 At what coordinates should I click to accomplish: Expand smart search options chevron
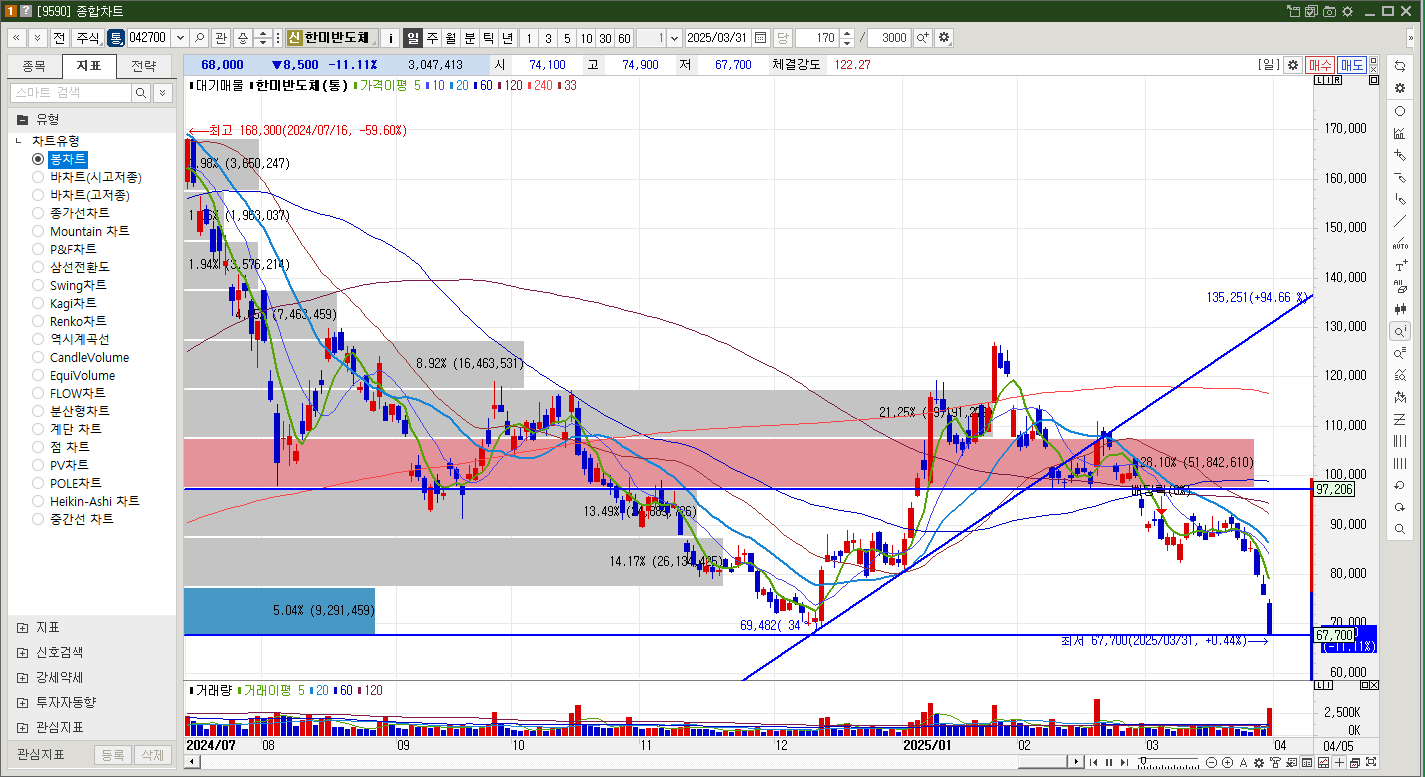coord(162,92)
